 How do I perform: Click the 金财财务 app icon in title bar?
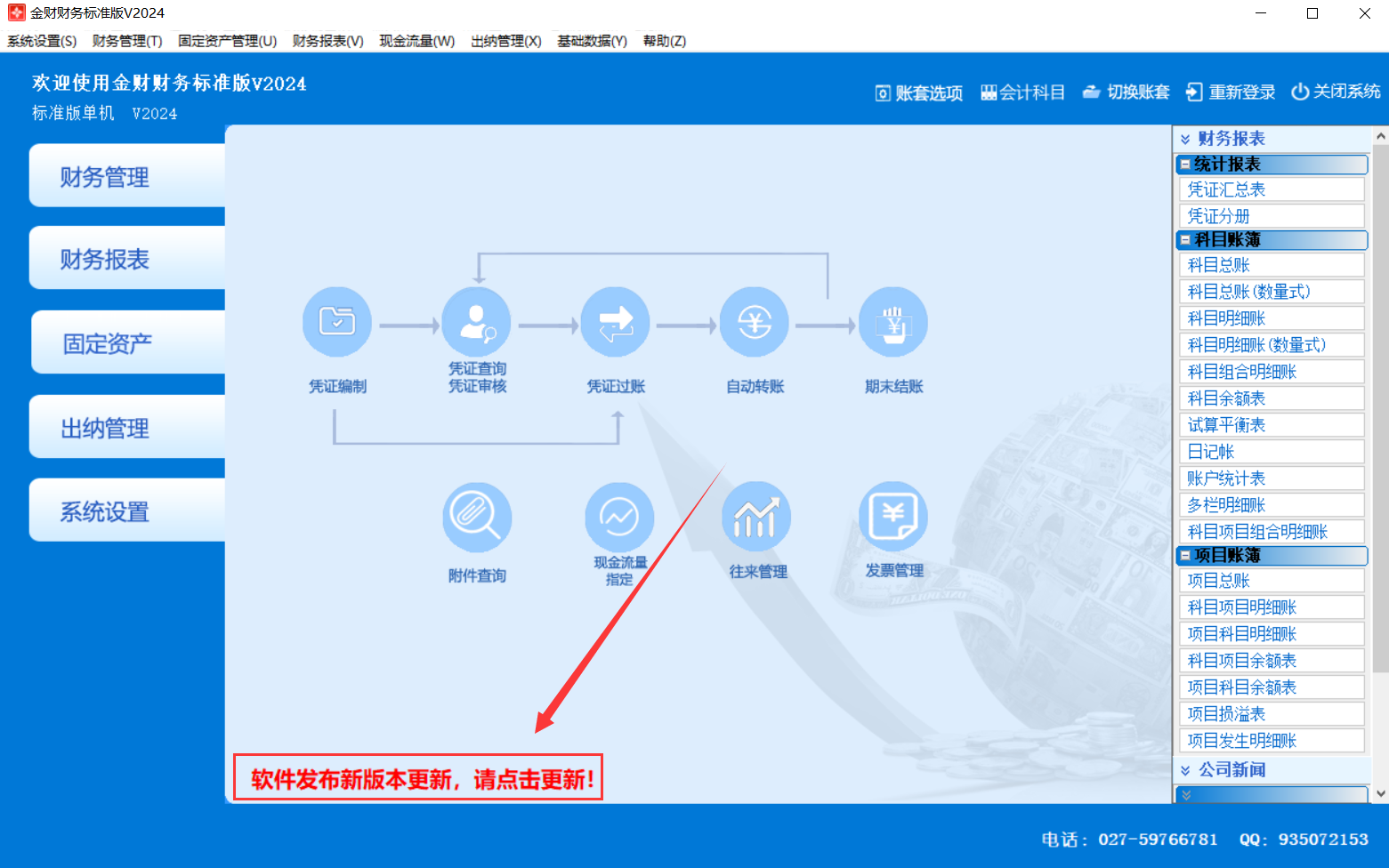(x=16, y=12)
